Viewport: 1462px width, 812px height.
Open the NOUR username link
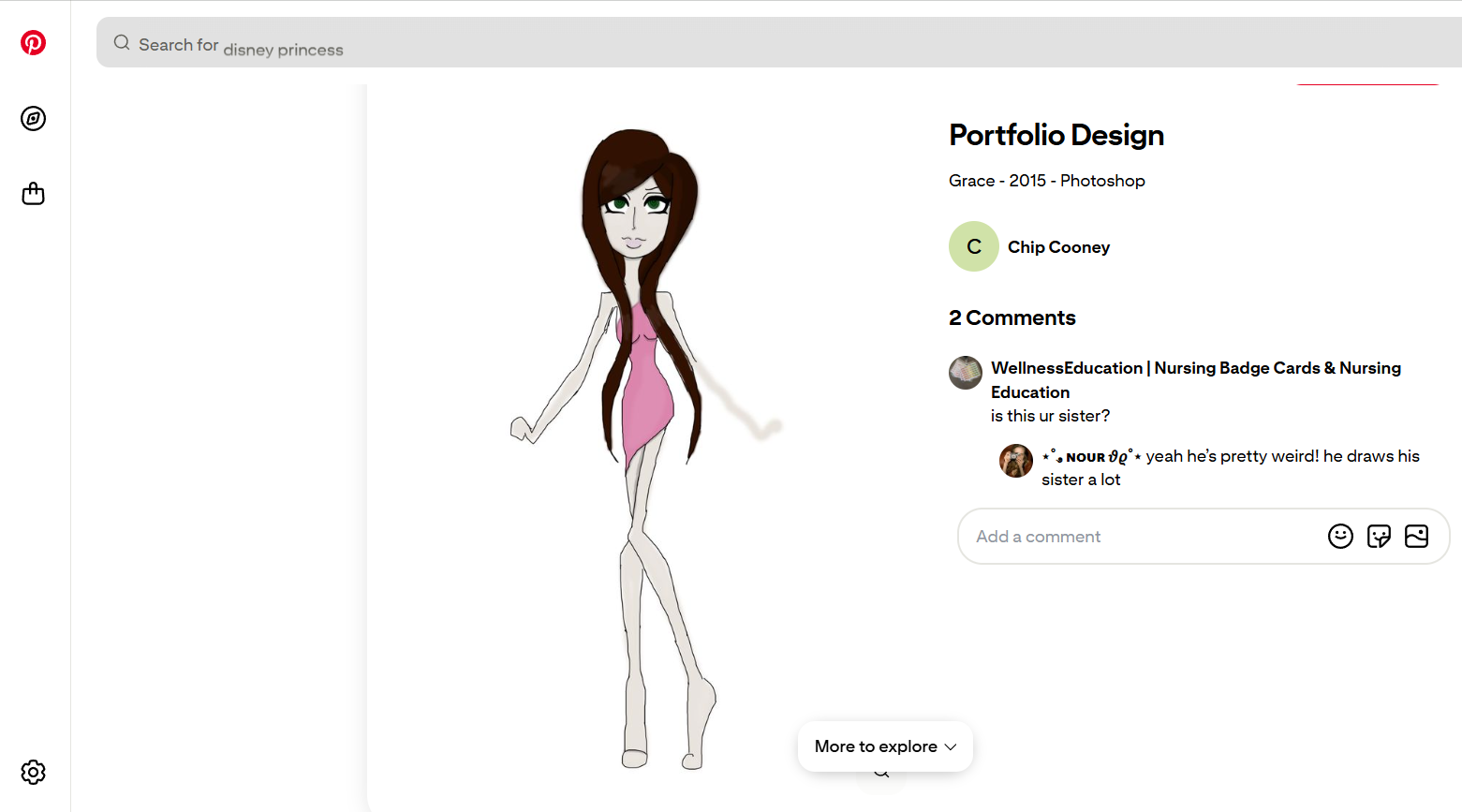tap(1092, 457)
